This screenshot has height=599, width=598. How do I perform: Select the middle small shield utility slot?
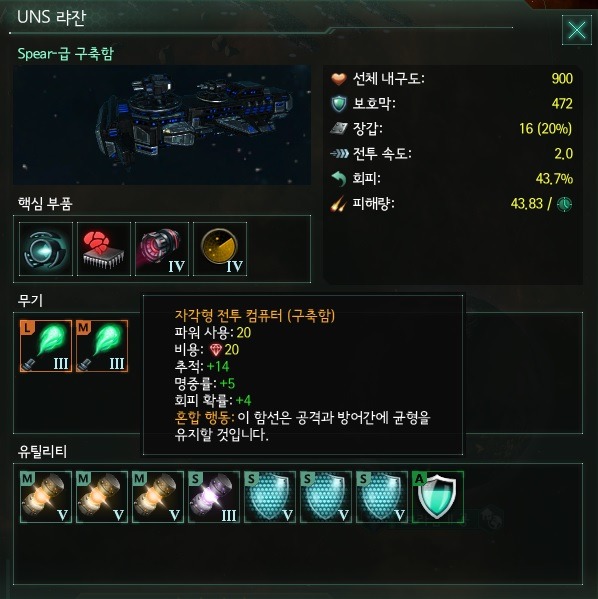[326, 497]
